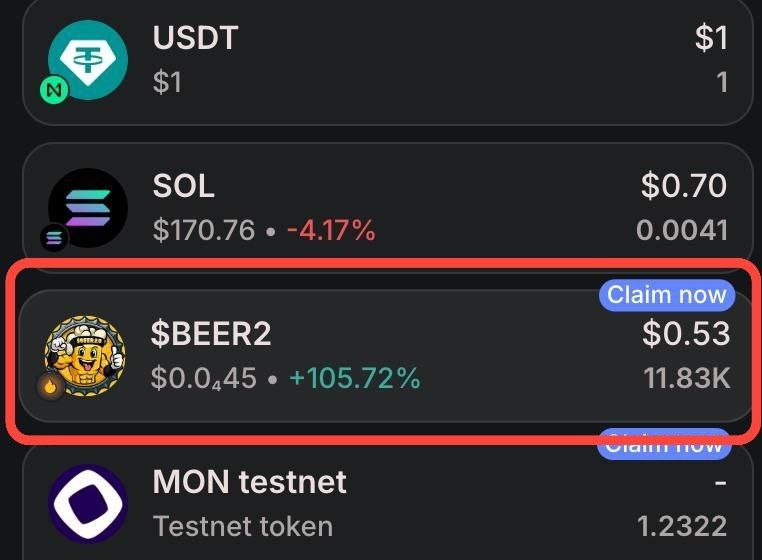This screenshot has width=762, height=560.
Task: Open the USDT token name
Action: click(x=195, y=38)
